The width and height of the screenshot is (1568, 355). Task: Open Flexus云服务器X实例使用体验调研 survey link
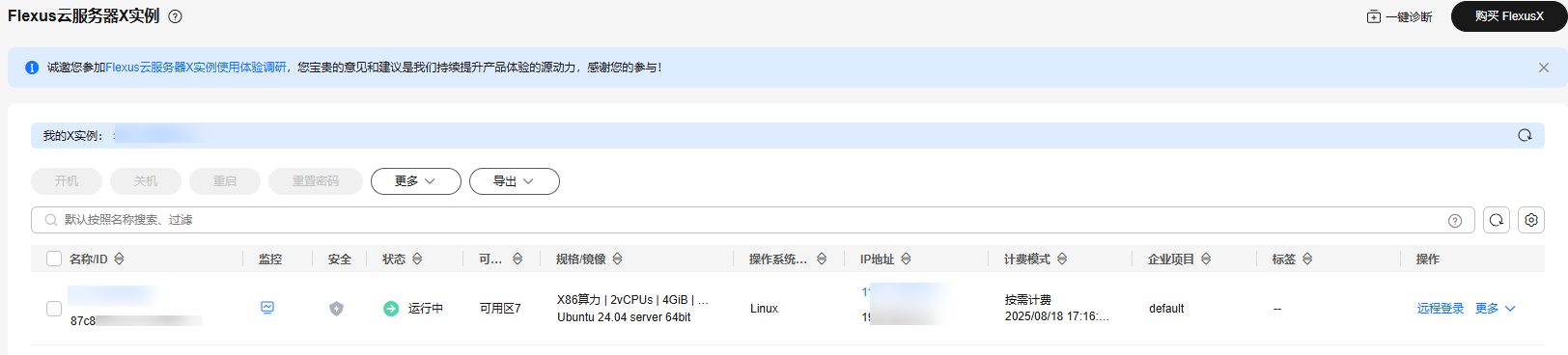click(x=196, y=68)
